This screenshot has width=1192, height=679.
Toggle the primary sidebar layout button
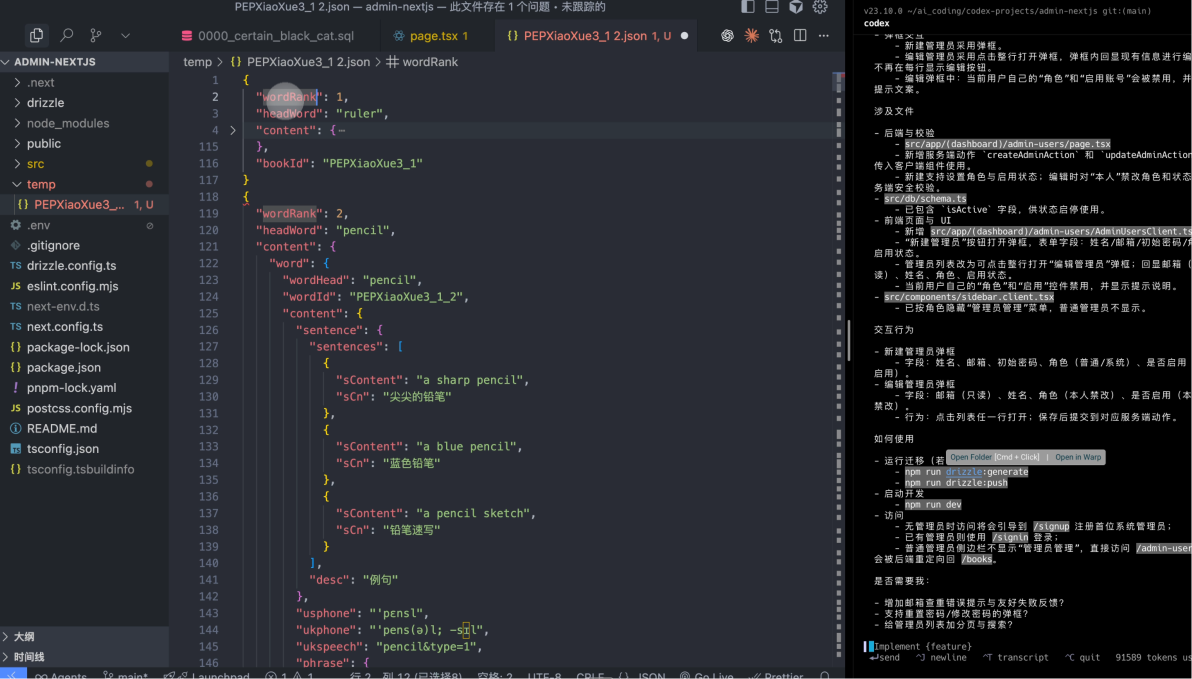748,7
